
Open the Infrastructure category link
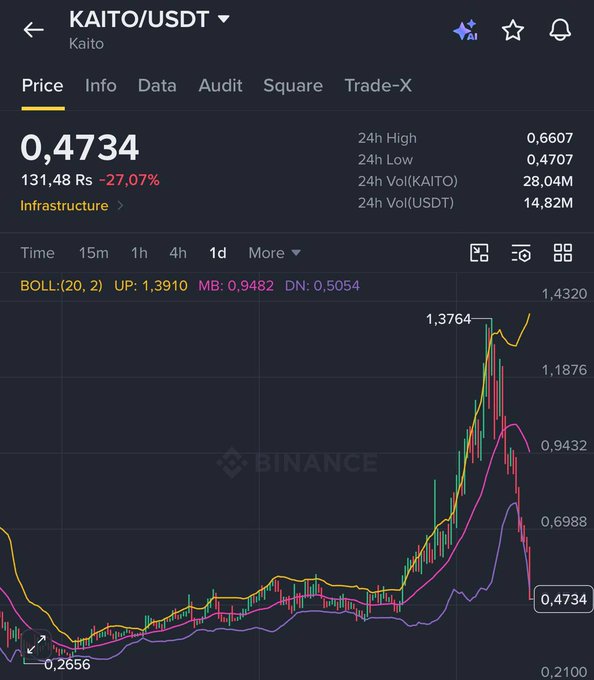tap(72, 205)
